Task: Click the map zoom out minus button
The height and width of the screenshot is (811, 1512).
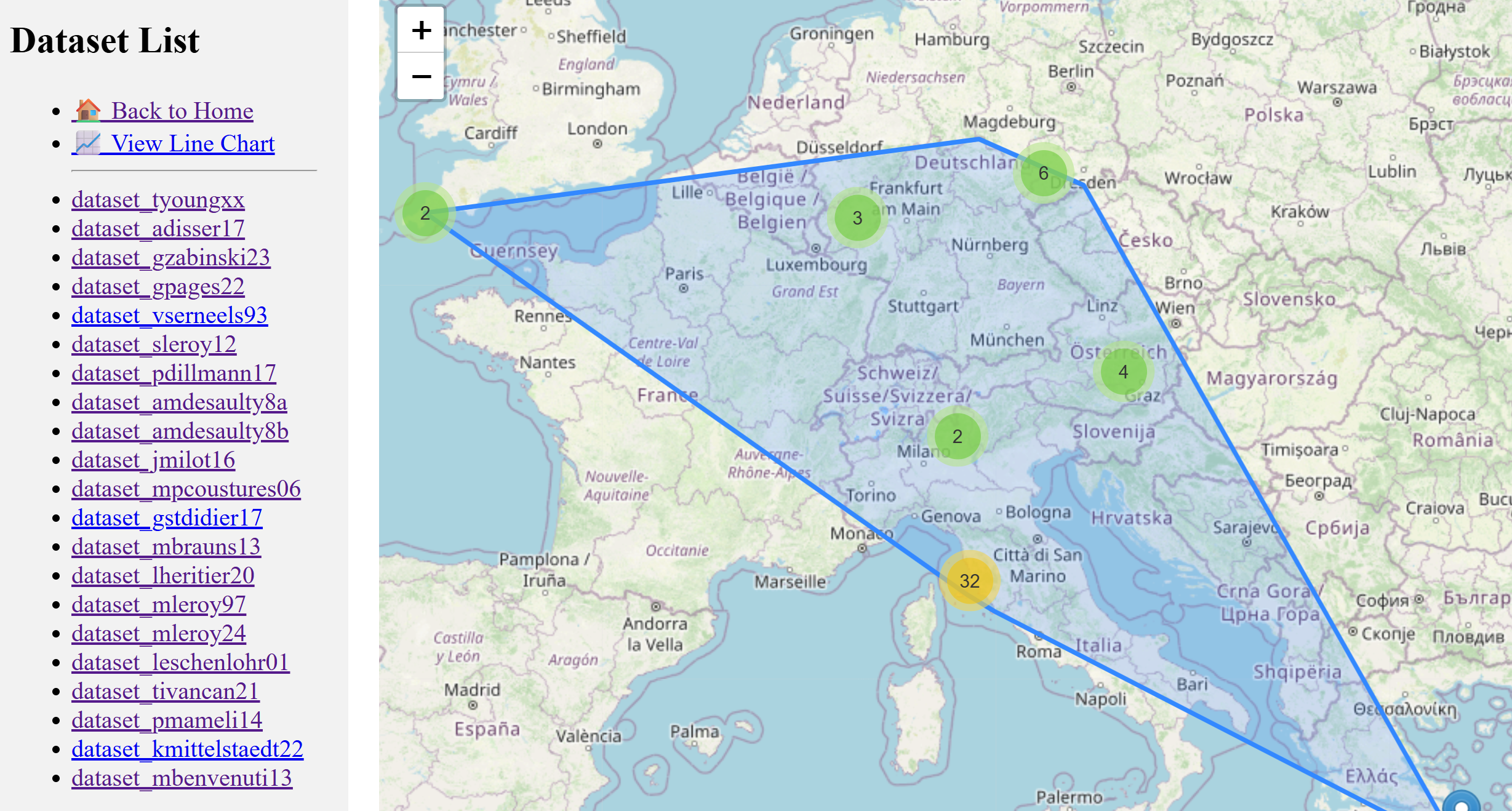Action: [x=421, y=76]
